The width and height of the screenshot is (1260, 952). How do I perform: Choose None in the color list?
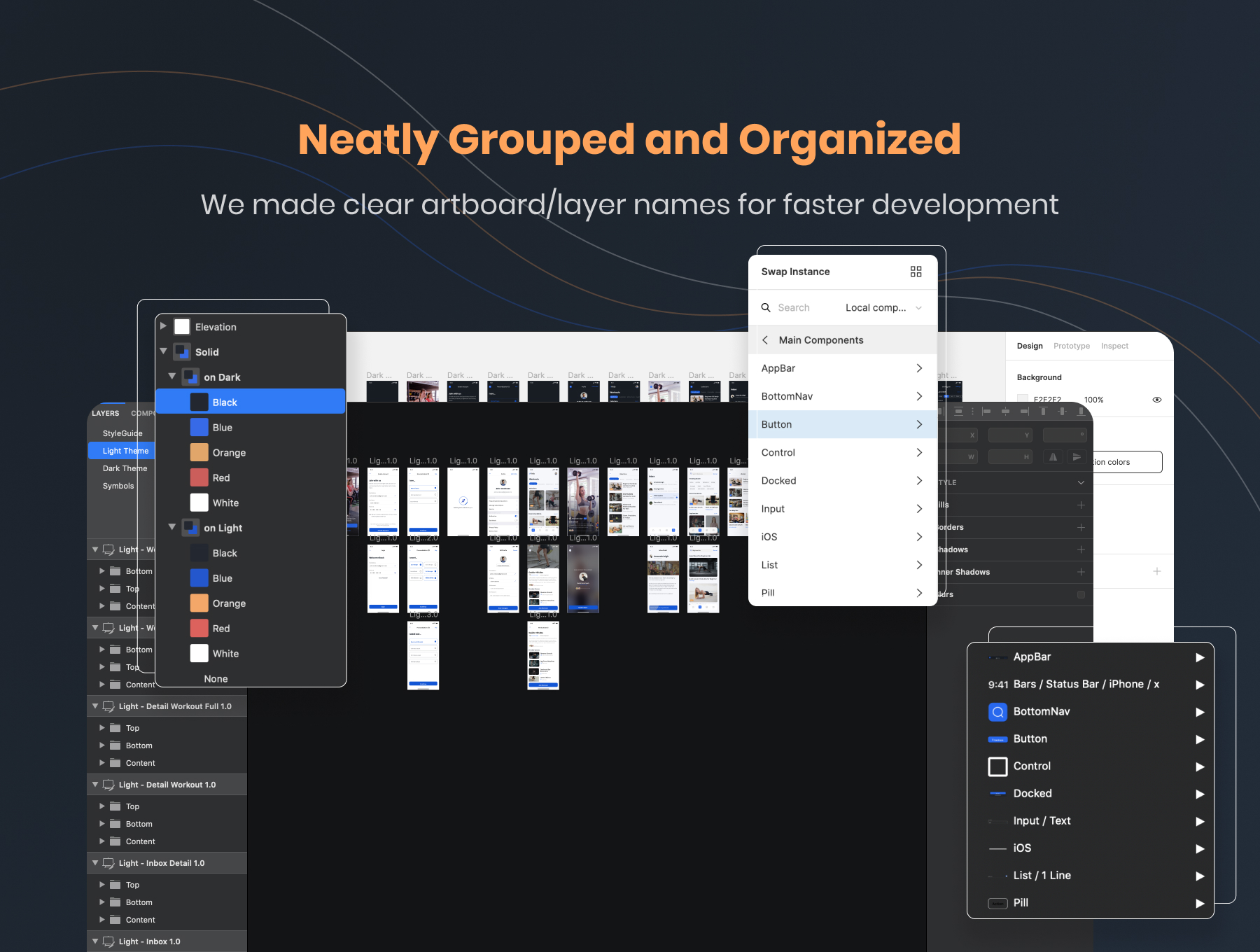[x=216, y=679]
